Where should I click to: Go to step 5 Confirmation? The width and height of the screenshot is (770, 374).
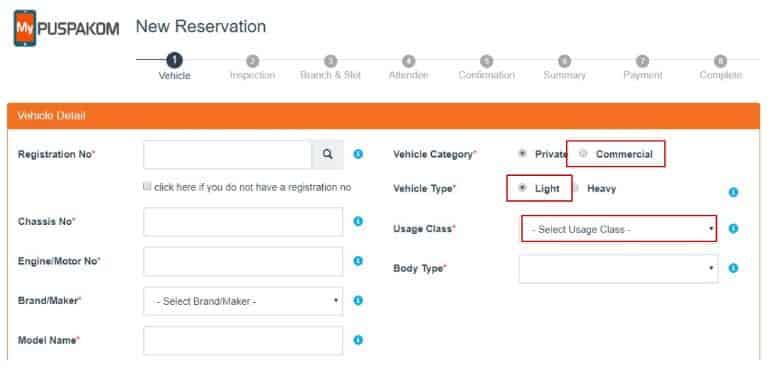click(x=487, y=67)
